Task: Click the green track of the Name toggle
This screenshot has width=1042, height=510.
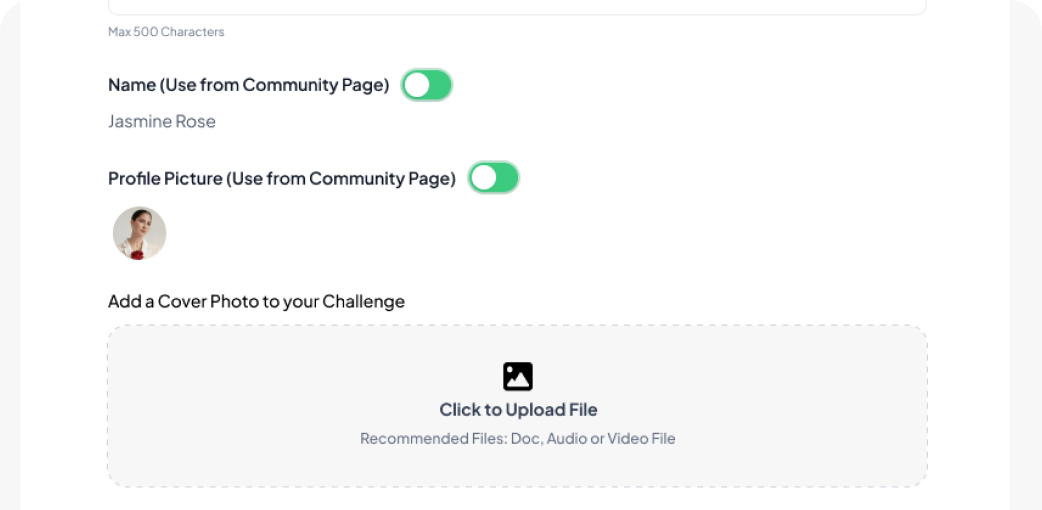Action: [x=440, y=86]
